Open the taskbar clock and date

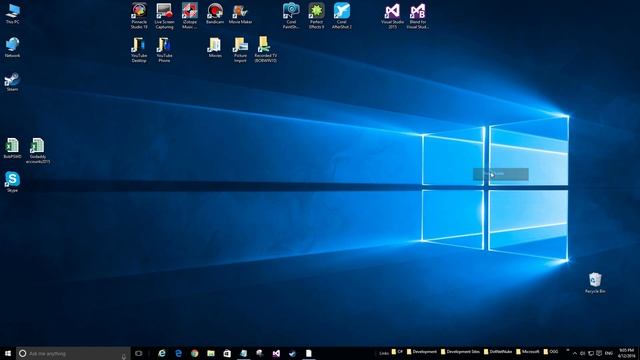click(x=627, y=353)
